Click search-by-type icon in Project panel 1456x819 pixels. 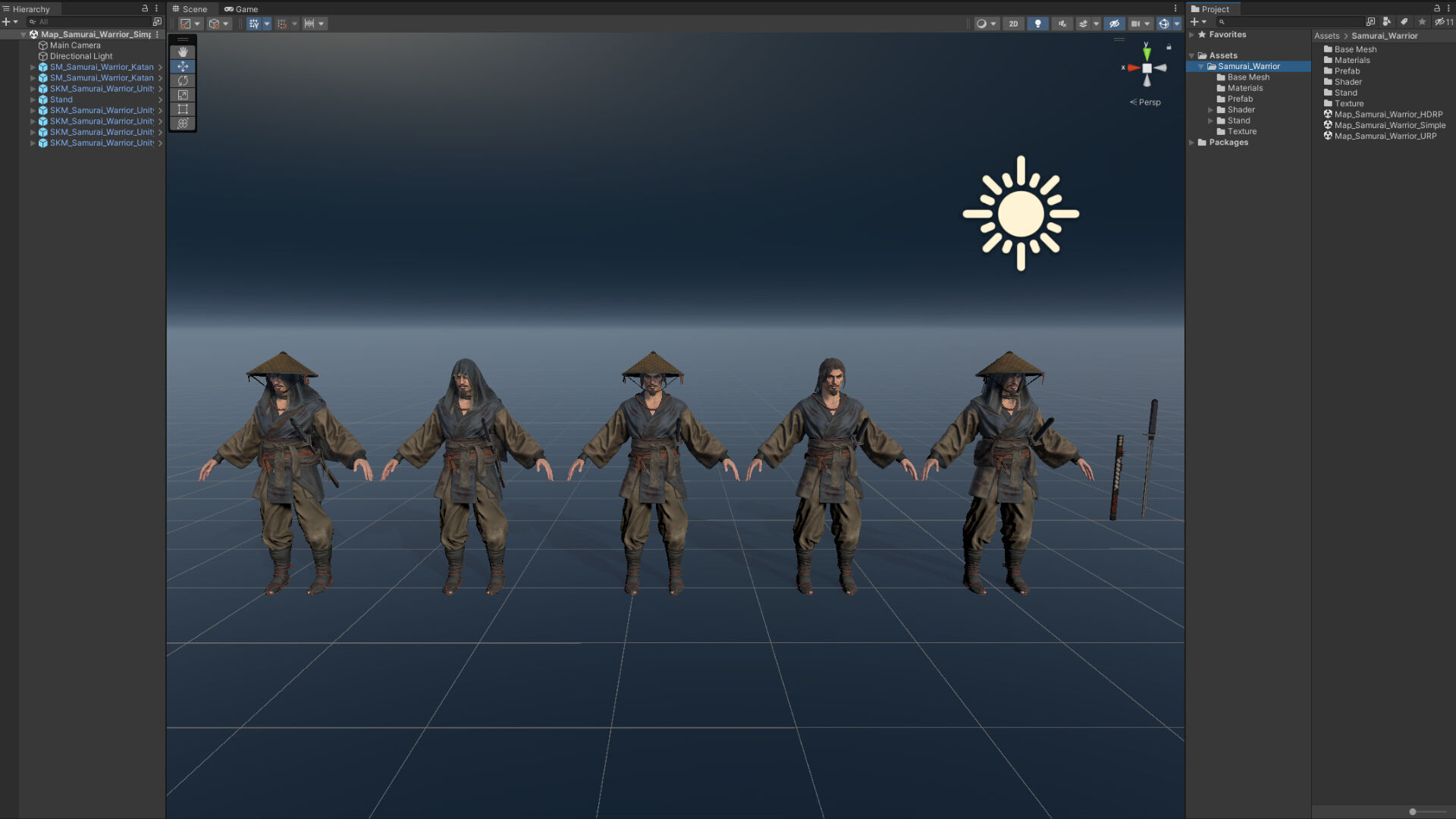point(1387,22)
